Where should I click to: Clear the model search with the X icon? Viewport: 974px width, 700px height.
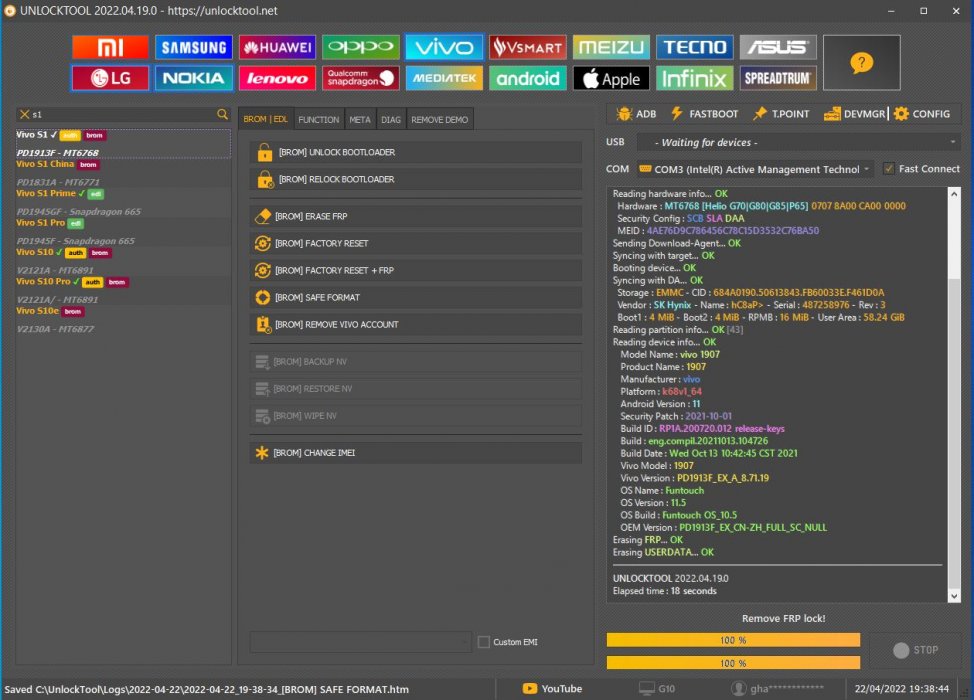24,114
